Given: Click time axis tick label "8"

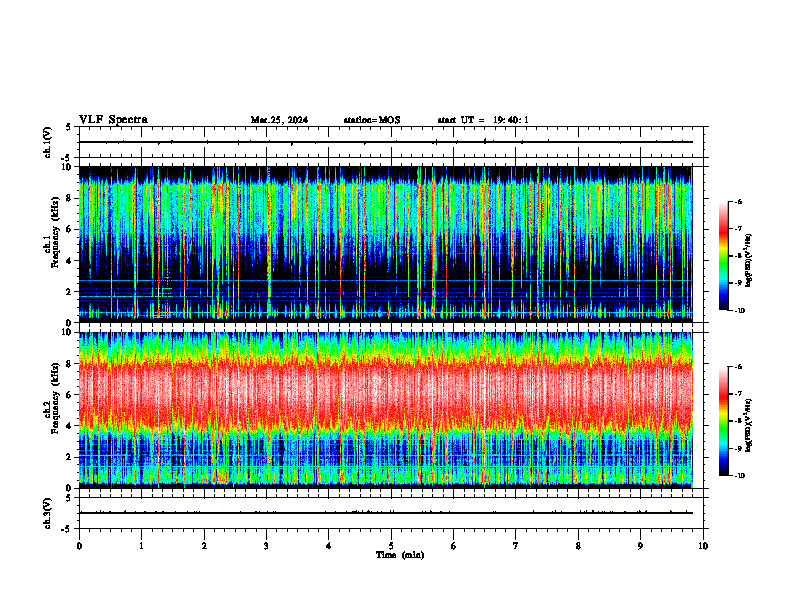Looking at the screenshot, I should point(578,546).
